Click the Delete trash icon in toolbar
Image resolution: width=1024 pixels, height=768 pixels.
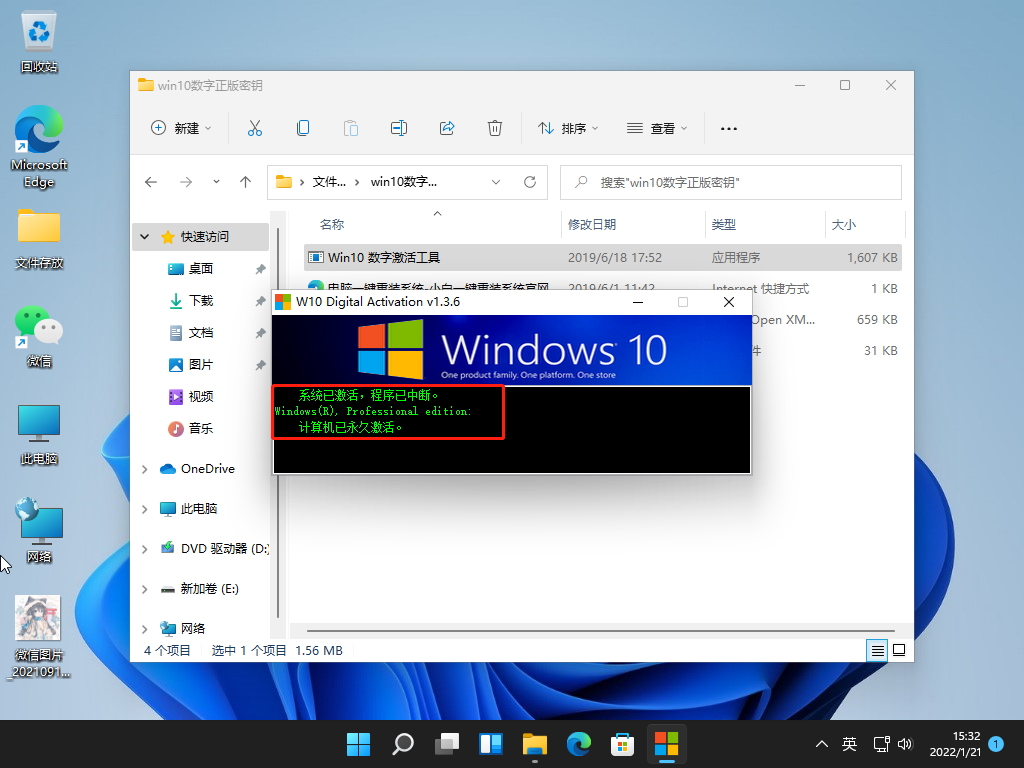tap(494, 128)
